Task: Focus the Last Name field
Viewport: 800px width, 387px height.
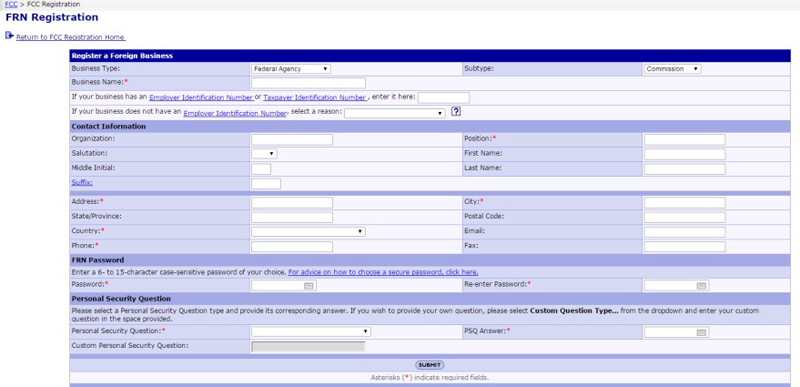Action: (x=685, y=169)
